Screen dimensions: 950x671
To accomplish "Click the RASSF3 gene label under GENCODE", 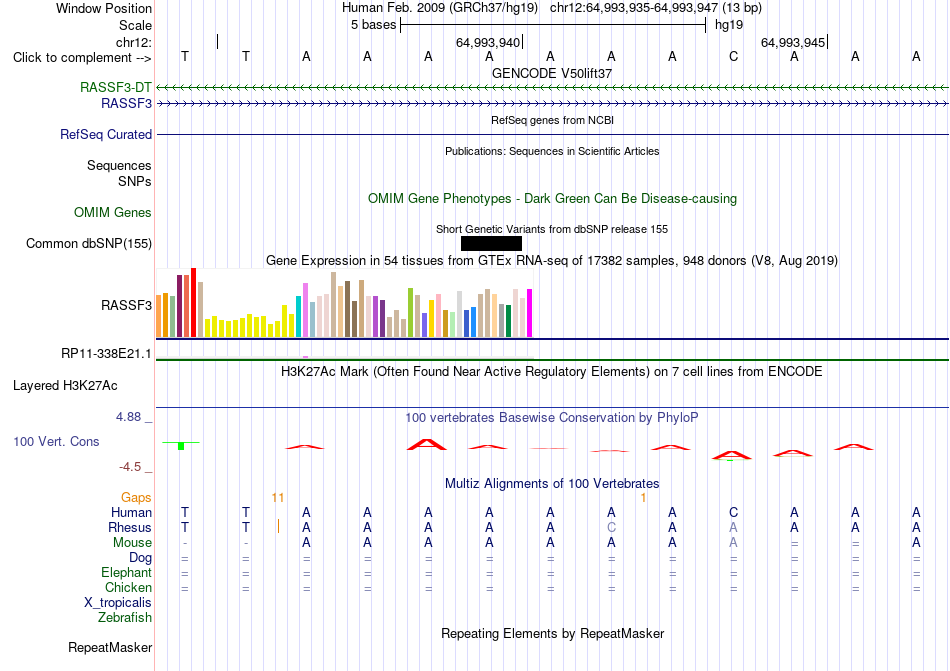I will pos(127,104).
